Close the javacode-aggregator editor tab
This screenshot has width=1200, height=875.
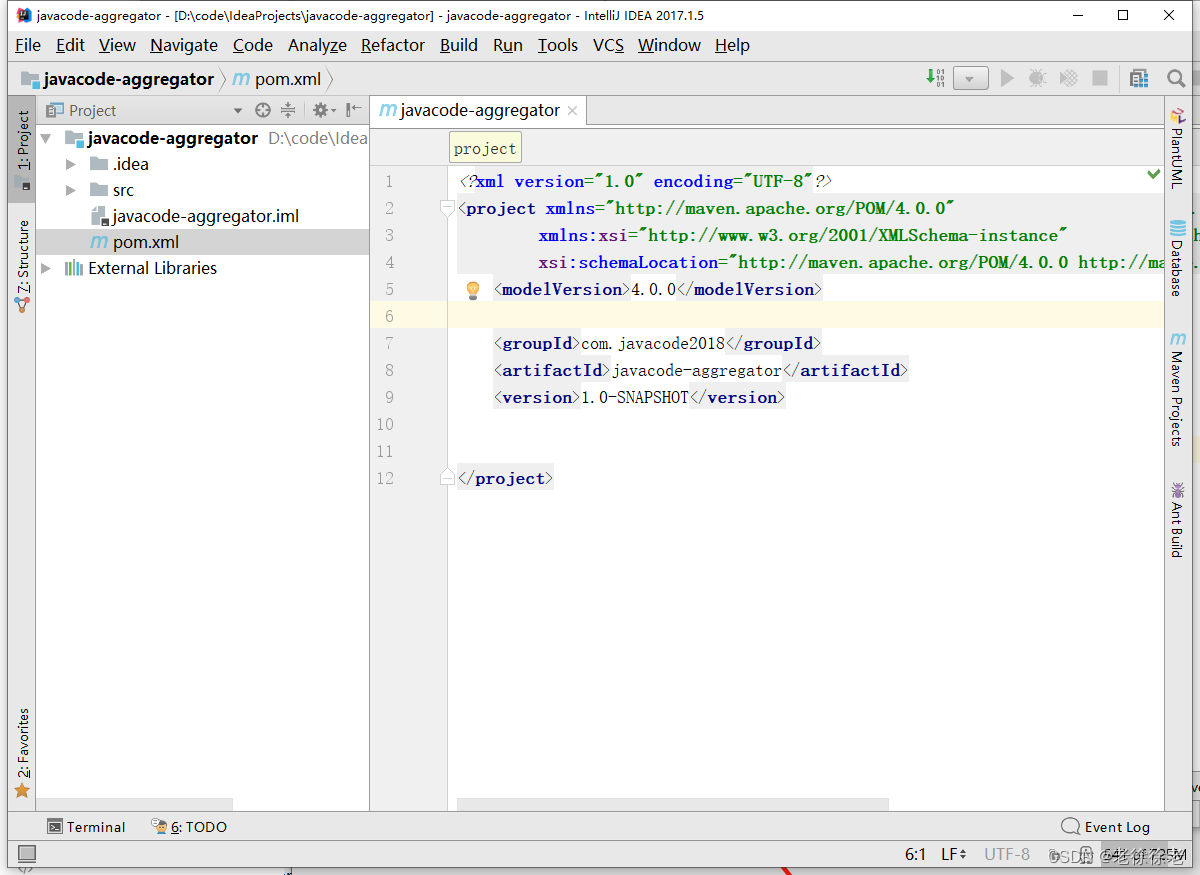pyautogui.click(x=572, y=111)
